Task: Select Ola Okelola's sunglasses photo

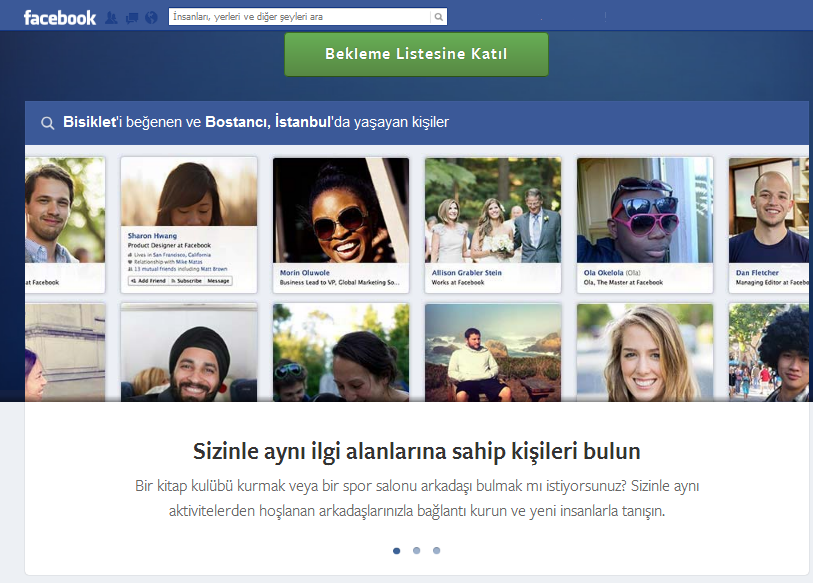Action: point(644,210)
